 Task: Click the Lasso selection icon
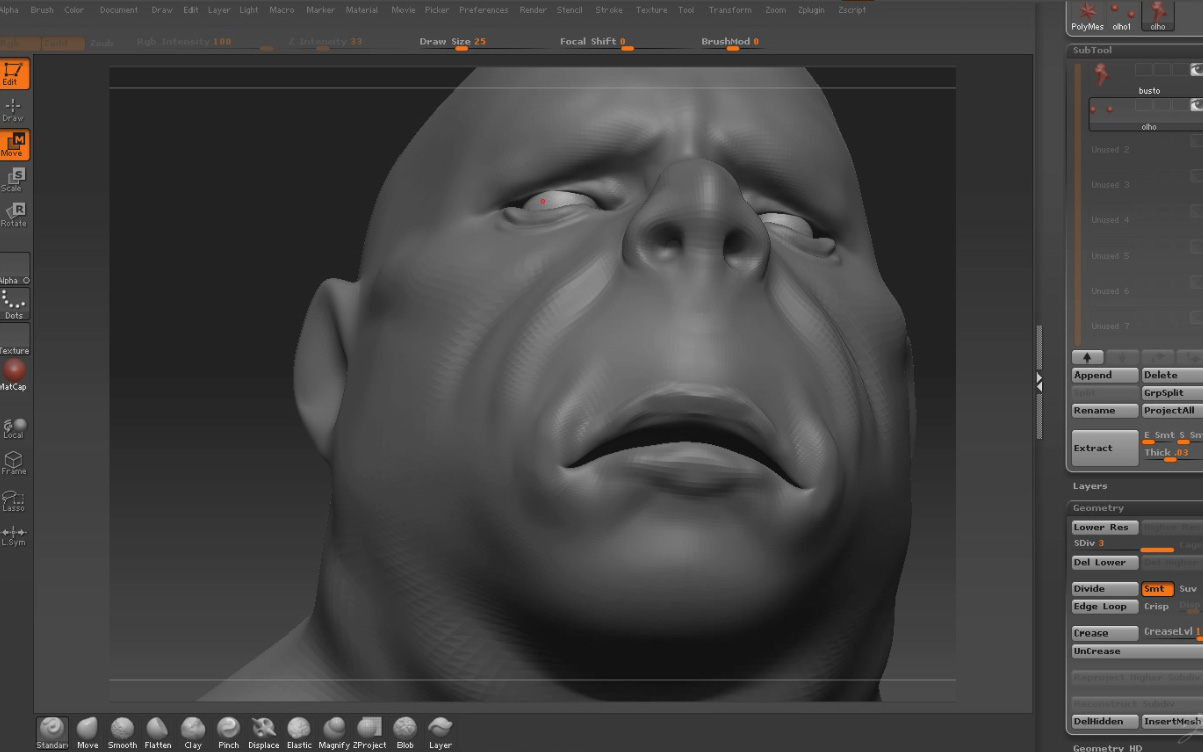(13, 500)
